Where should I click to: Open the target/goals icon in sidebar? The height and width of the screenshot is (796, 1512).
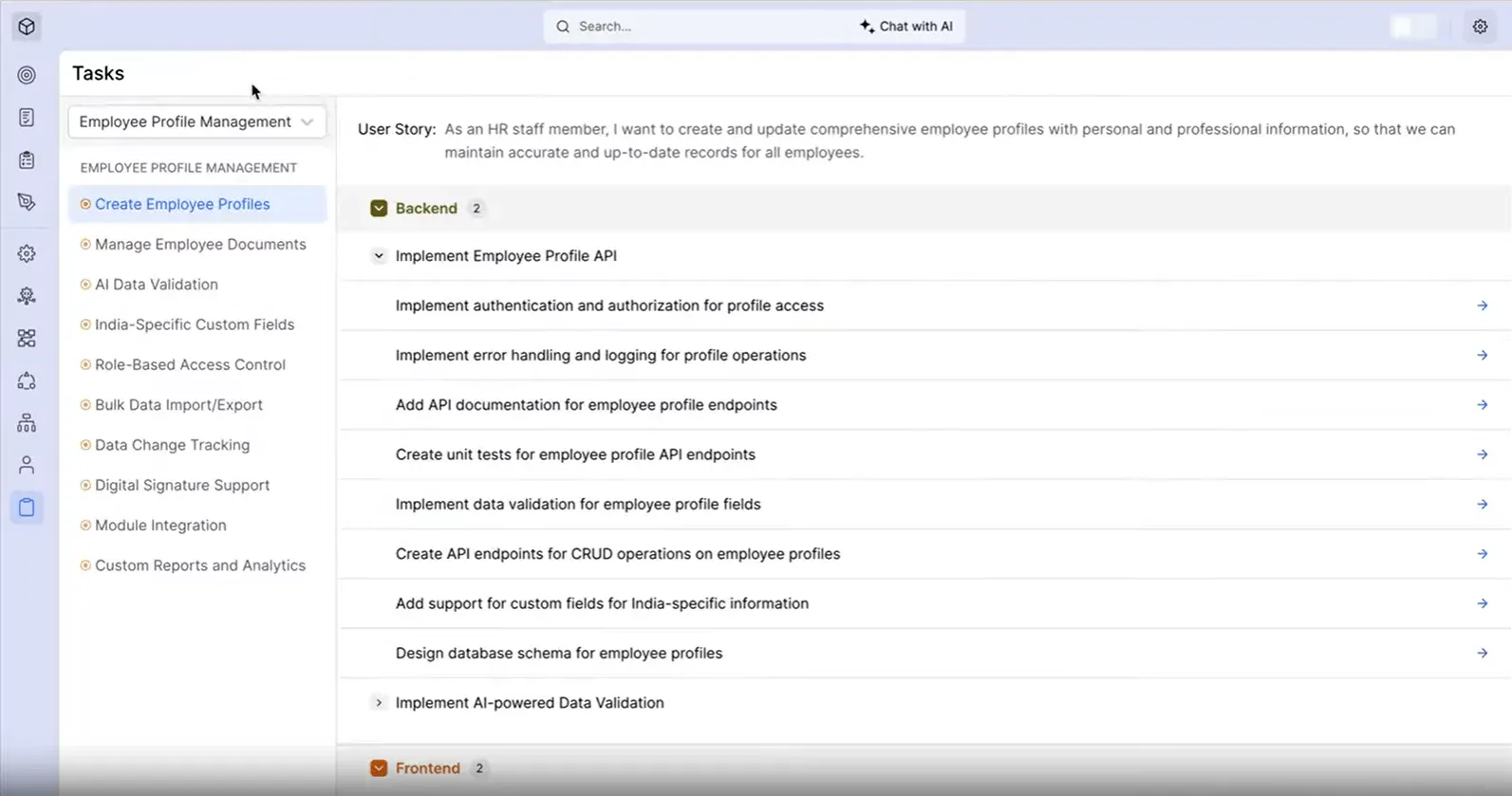tap(27, 75)
